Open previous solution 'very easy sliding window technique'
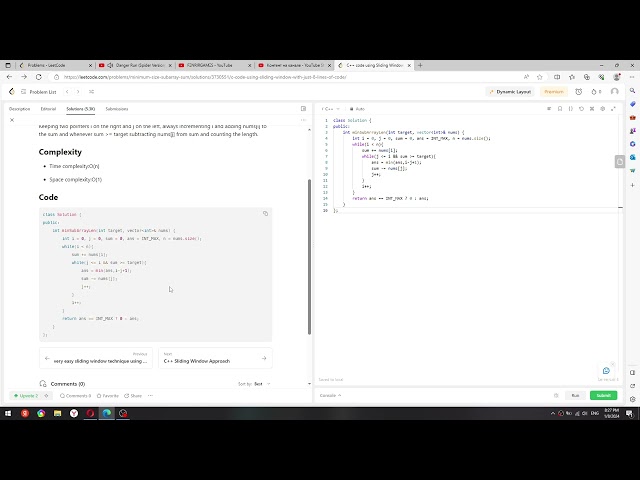This screenshot has width=640, height=480. click(x=96, y=358)
